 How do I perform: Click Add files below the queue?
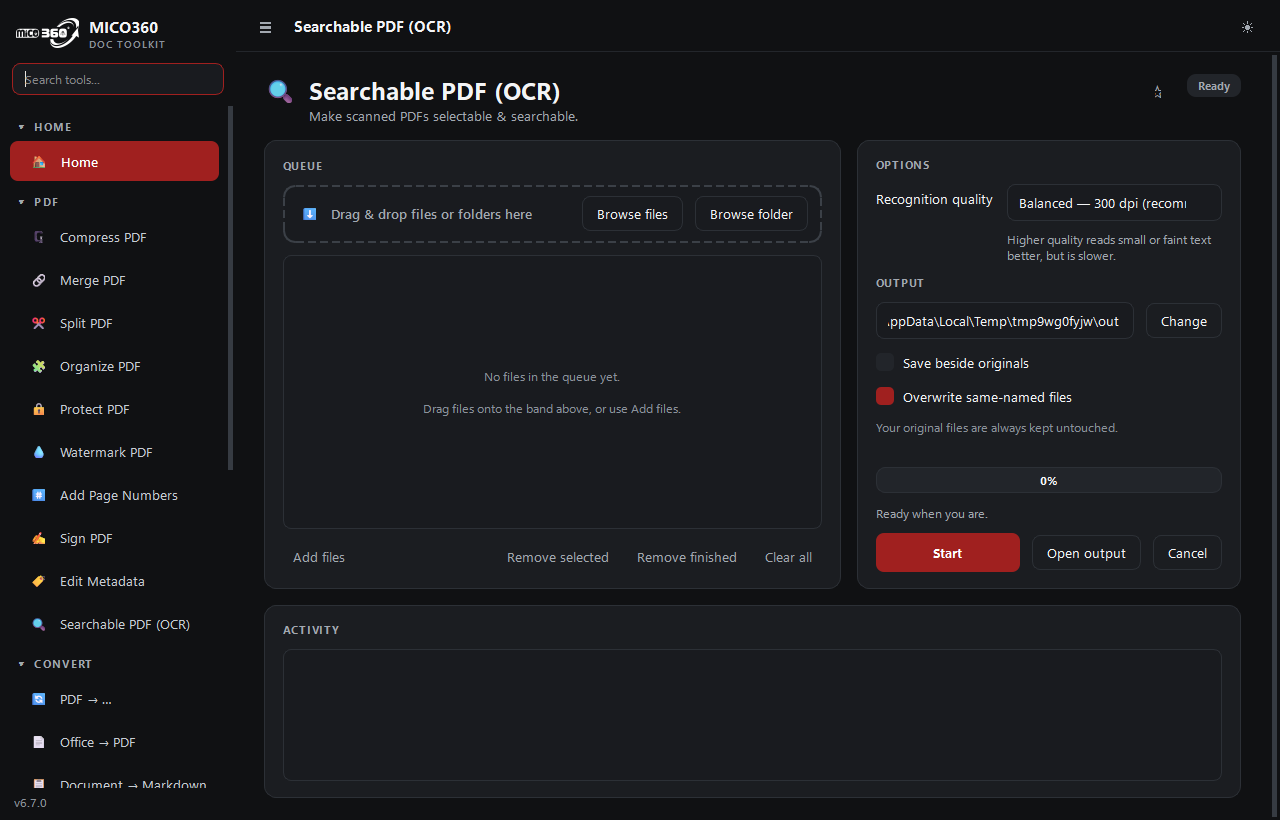point(319,558)
